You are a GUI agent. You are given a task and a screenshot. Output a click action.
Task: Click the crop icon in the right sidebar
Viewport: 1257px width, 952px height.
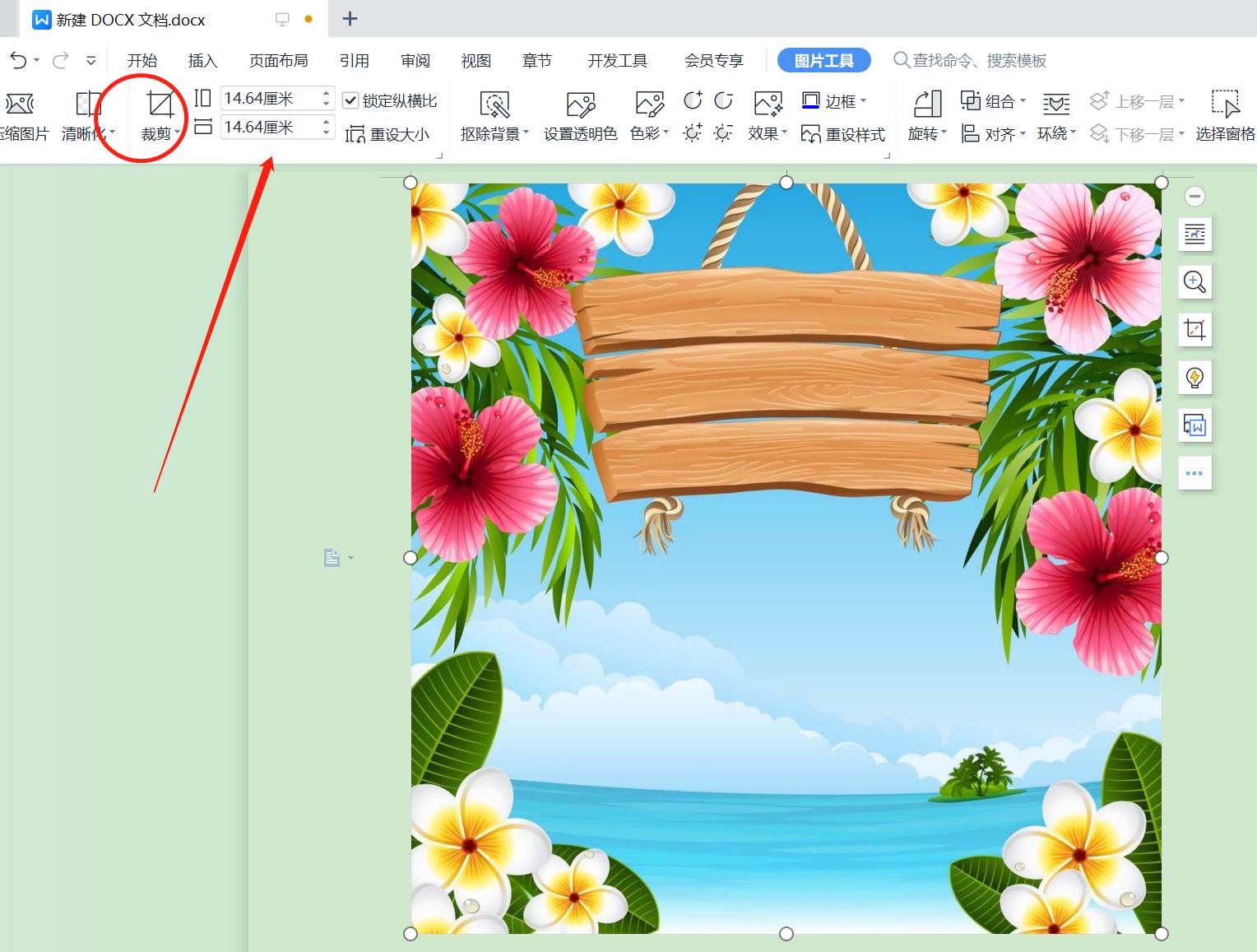click(1194, 329)
